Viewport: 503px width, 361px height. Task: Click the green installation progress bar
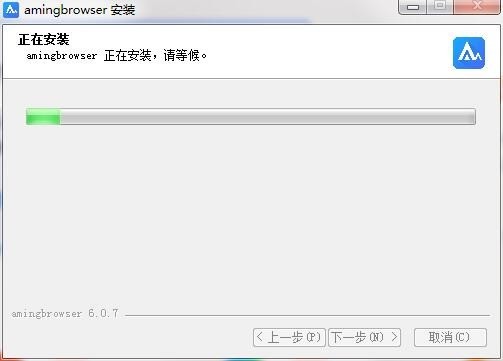[x=251, y=117]
